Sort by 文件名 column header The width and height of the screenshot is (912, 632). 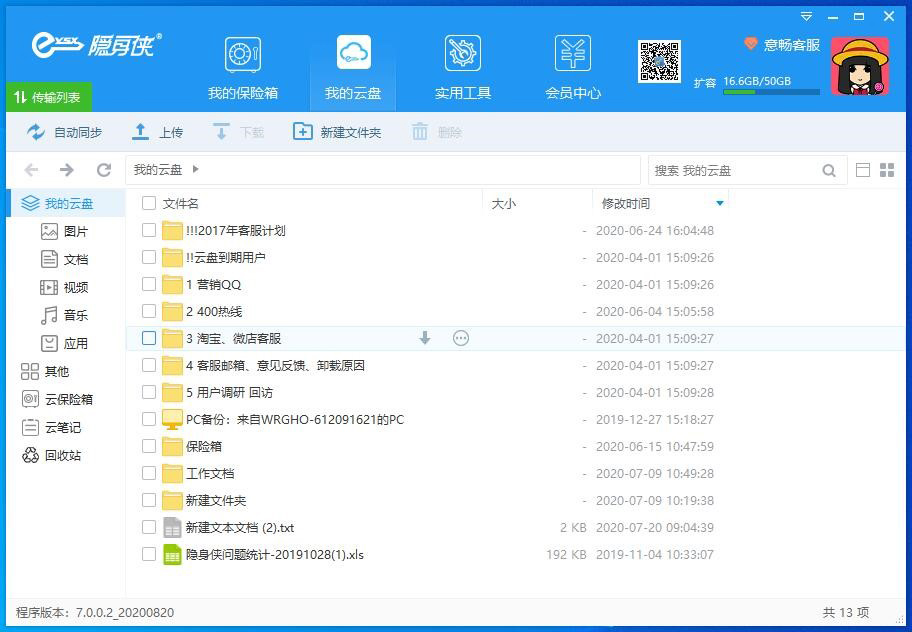click(x=180, y=203)
